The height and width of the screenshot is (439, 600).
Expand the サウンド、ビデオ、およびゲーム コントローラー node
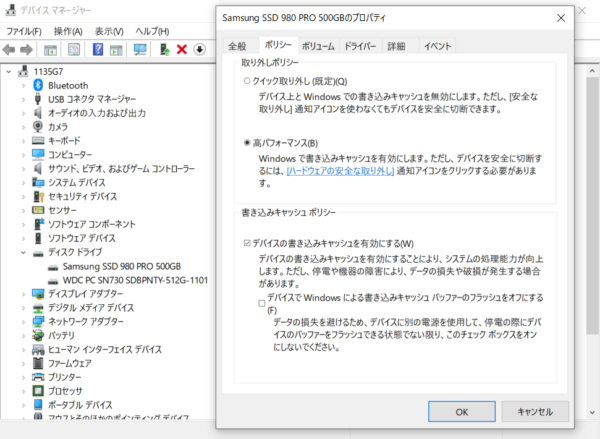pos(23,169)
